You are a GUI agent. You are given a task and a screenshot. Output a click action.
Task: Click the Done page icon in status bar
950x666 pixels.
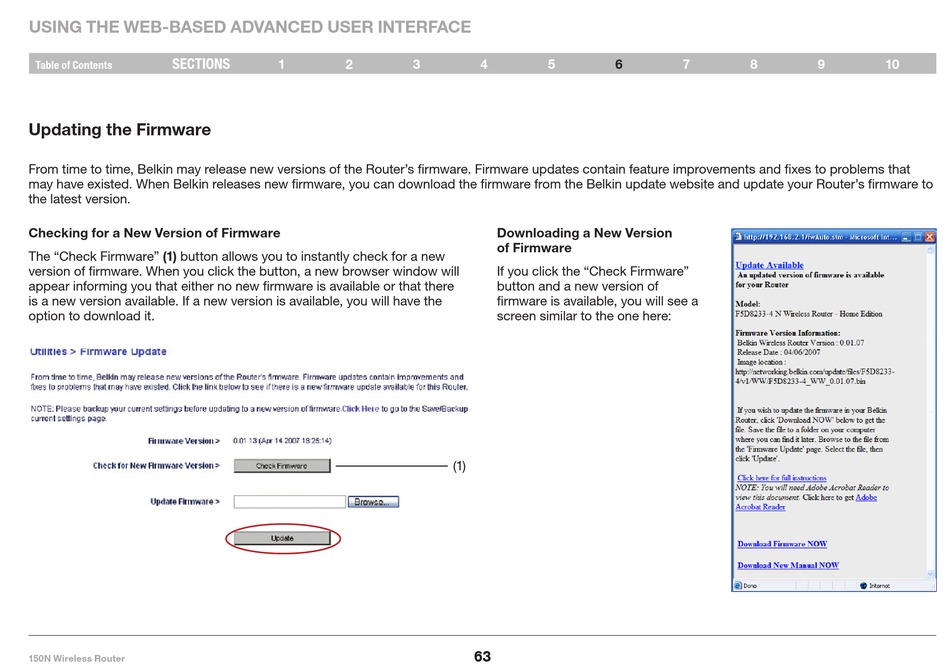738,585
